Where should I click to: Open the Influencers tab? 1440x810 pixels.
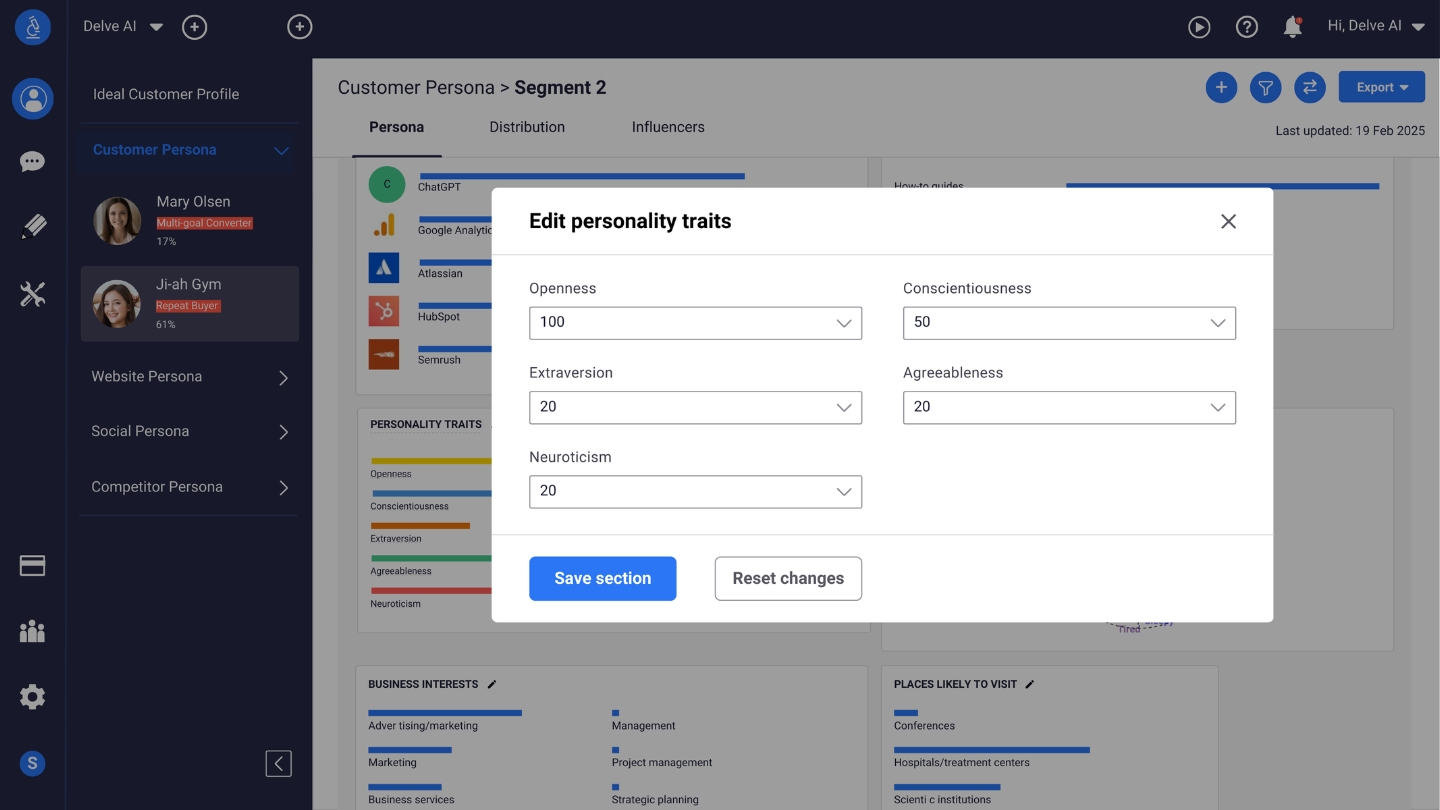(x=667, y=127)
